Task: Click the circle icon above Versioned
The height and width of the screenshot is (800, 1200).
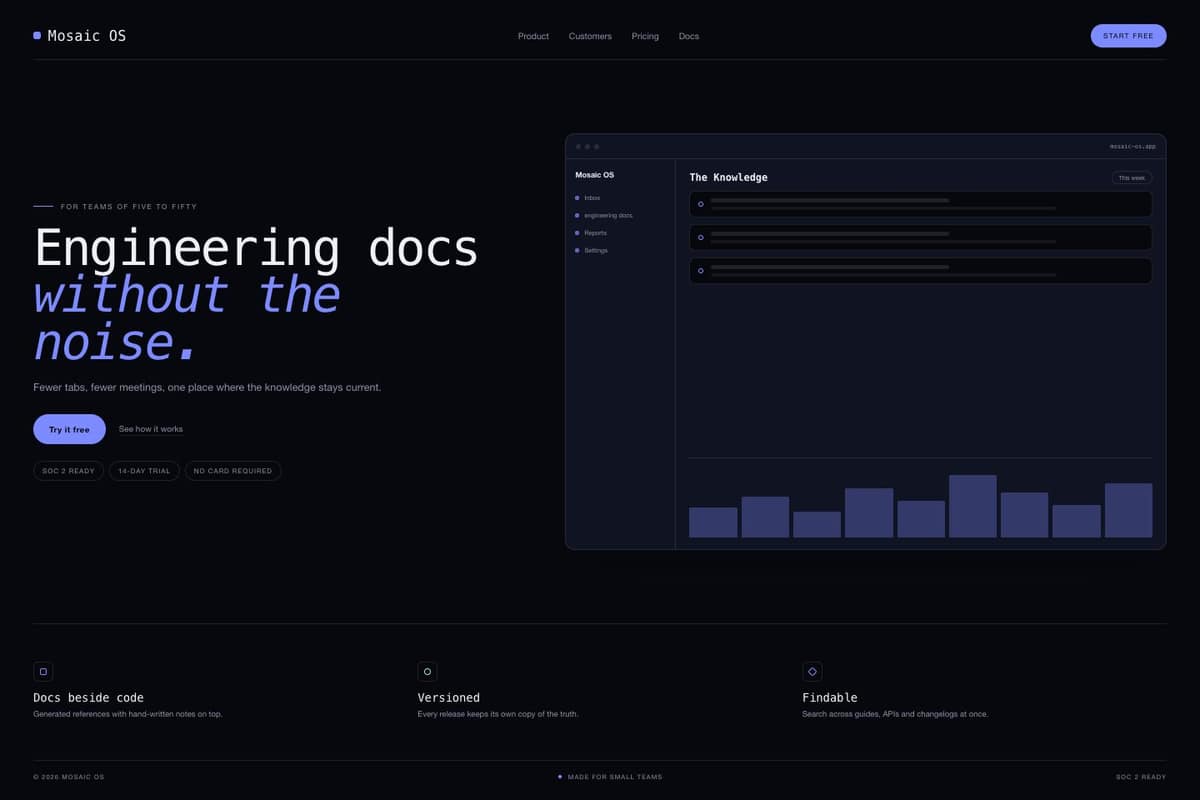Action: 427,672
